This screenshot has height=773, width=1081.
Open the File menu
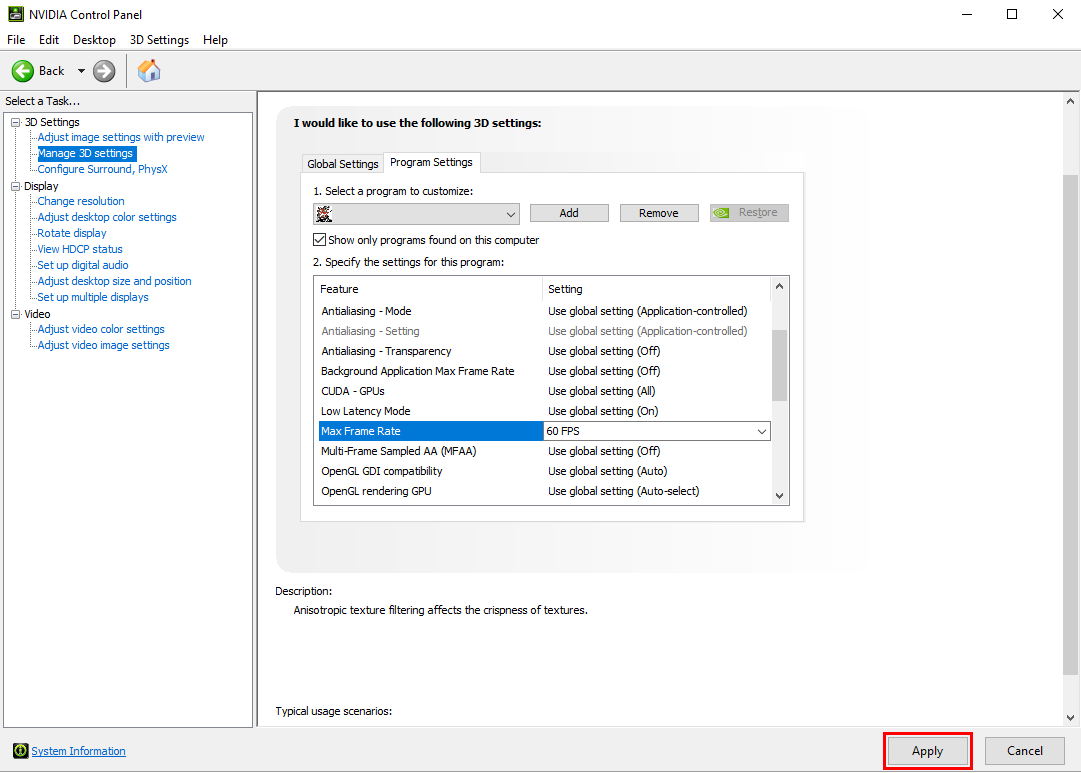click(x=16, y=40)
